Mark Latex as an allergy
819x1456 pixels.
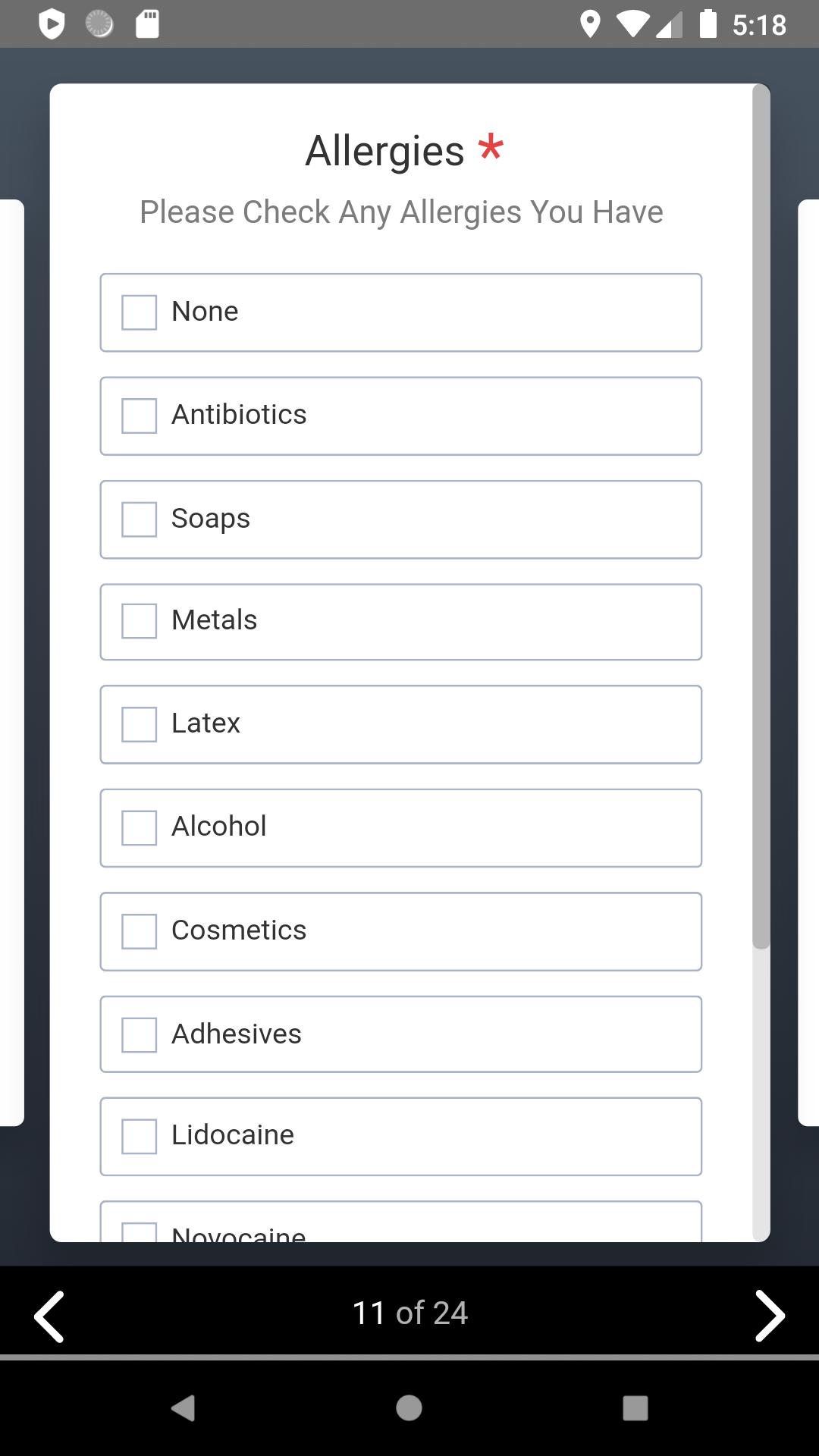pyautogui.click(x=401, y=724)
